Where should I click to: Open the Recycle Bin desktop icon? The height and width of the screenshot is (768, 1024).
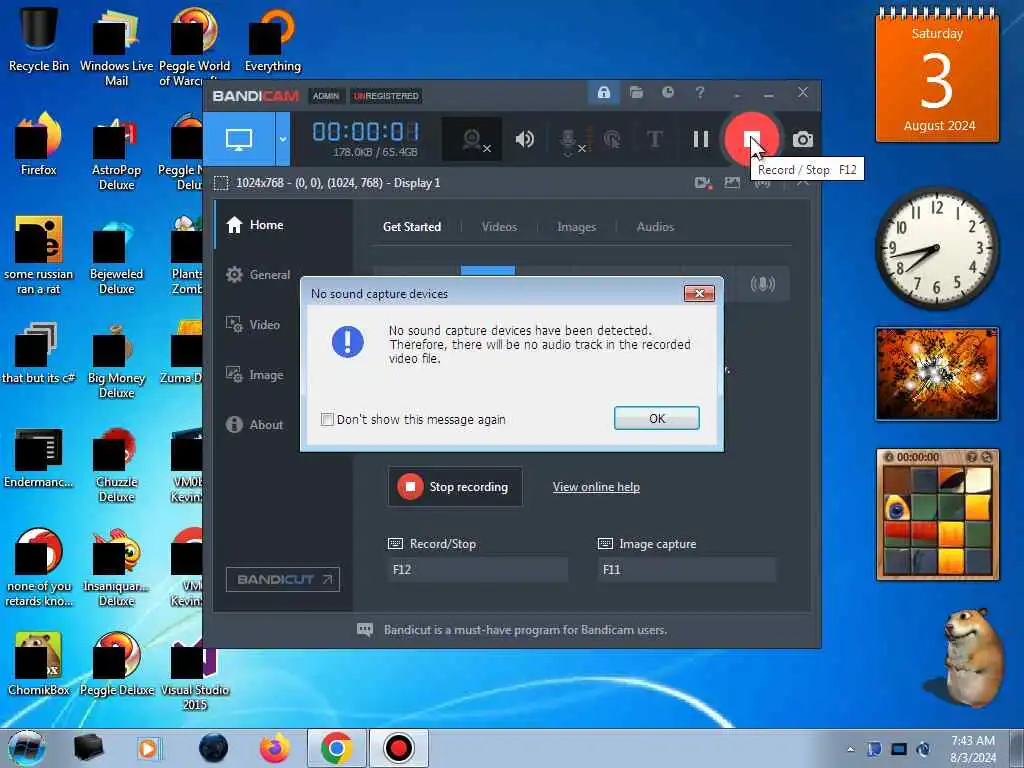(x=39, y=38)
